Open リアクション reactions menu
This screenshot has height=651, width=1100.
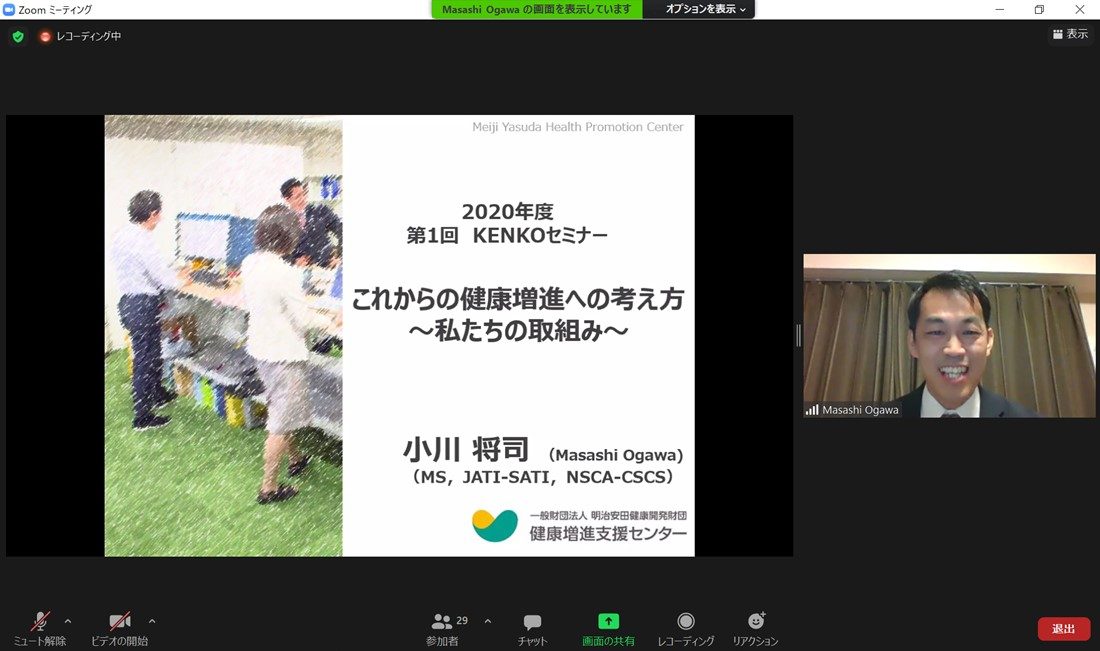(x=756, y=629)
